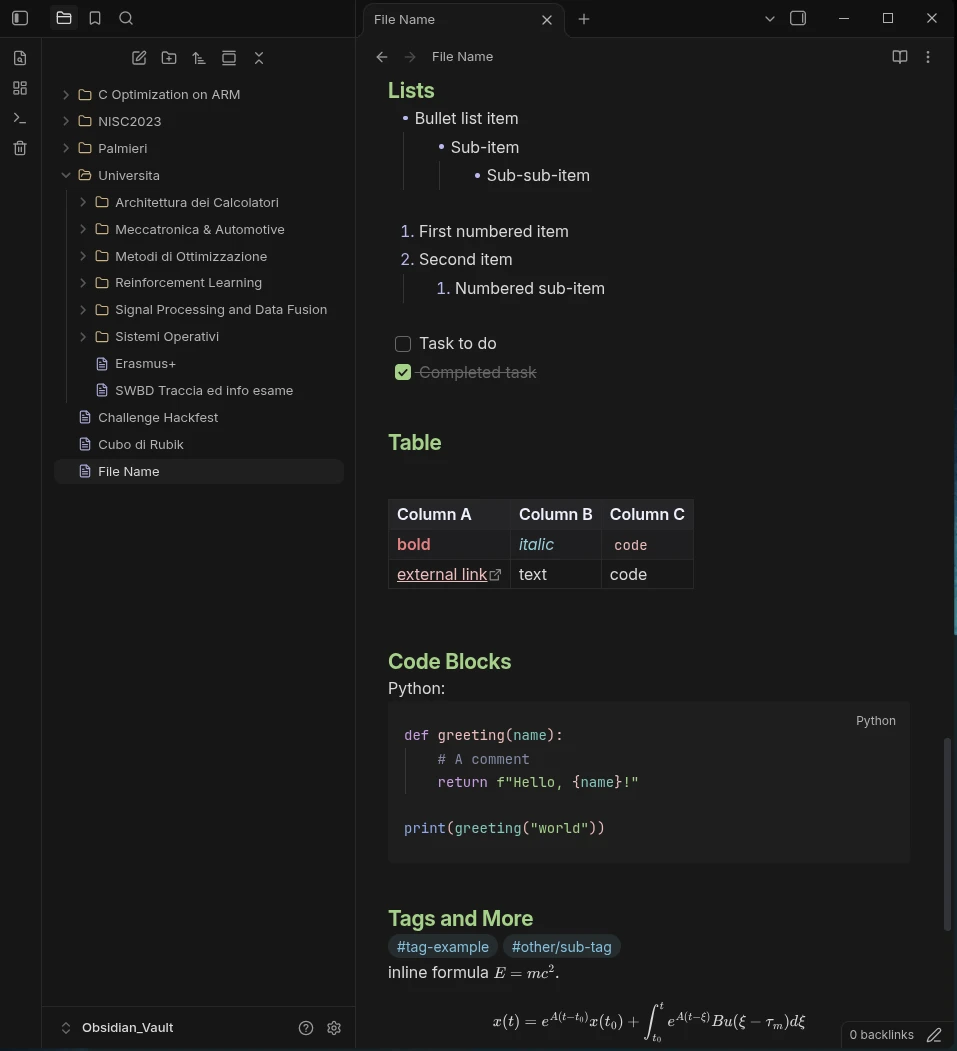The image size is (957, 1051).
Task: Expand Reinforcement Learning folder
Action: pos(82,283)
